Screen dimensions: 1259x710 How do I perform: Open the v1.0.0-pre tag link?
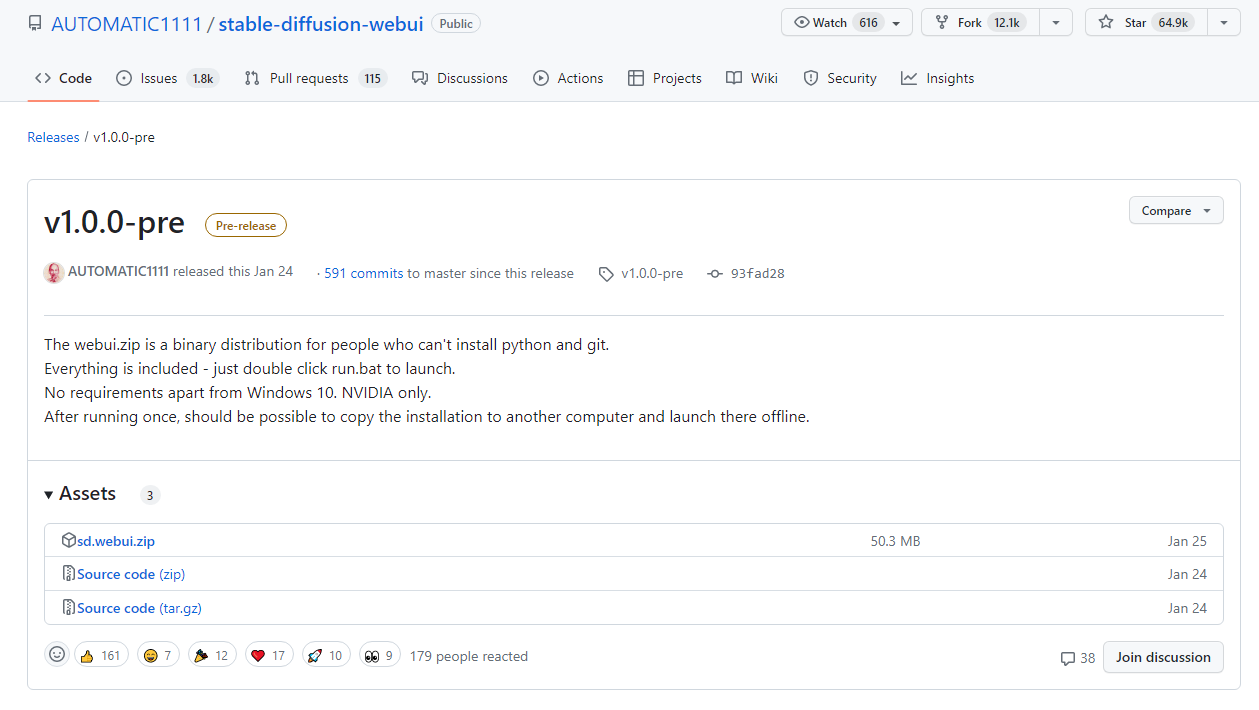coord(641,273)
